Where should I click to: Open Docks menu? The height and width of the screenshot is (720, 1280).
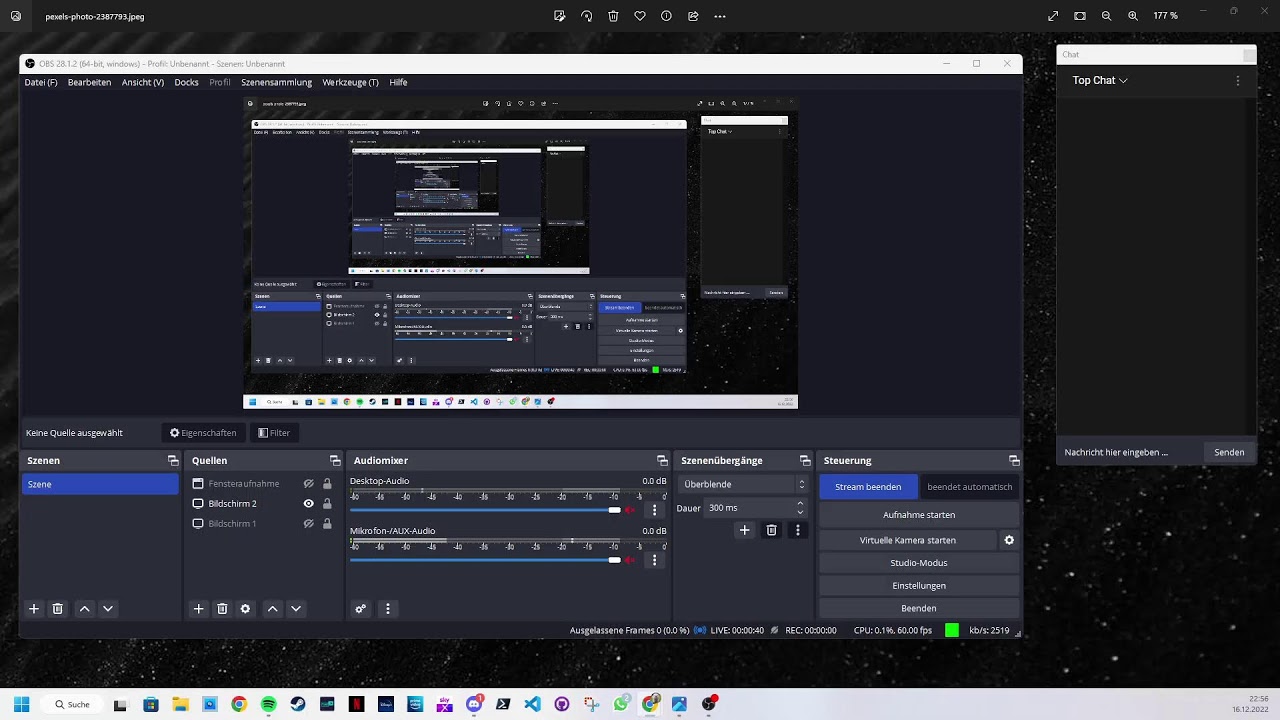186,82
